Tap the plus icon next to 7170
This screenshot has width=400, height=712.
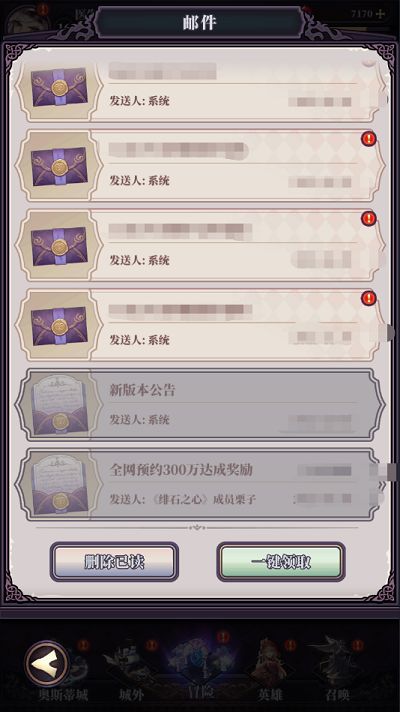point(380,14)
